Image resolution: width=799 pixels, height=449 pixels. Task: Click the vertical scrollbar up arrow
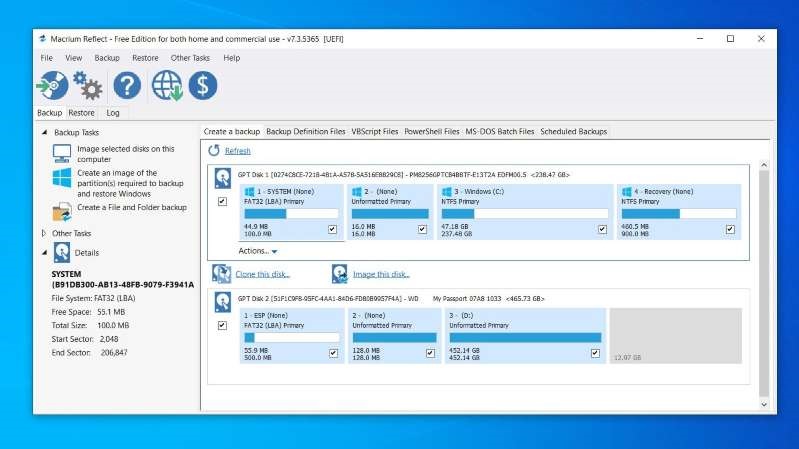tap(764, 165)
